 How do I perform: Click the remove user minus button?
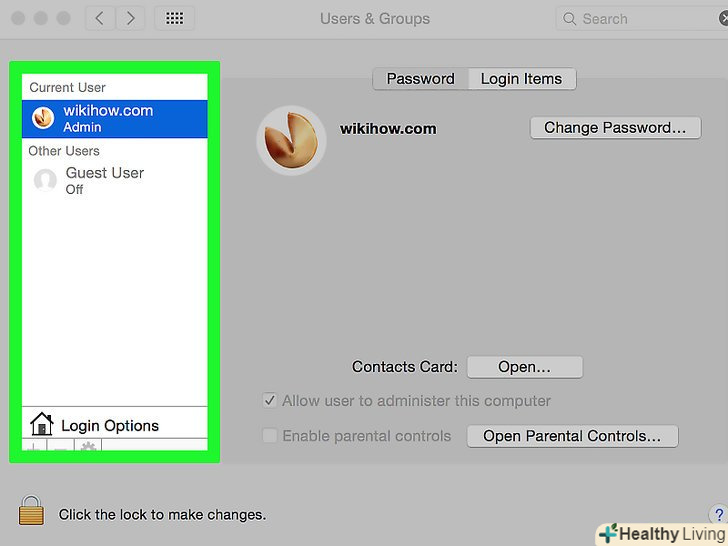click(61, 446)
